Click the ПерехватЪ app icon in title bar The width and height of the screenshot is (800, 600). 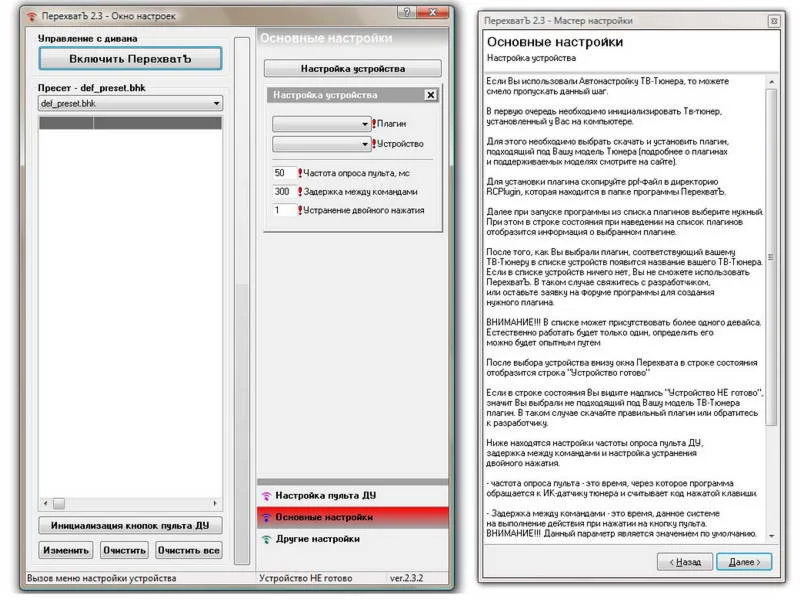(x=32, y=16)
